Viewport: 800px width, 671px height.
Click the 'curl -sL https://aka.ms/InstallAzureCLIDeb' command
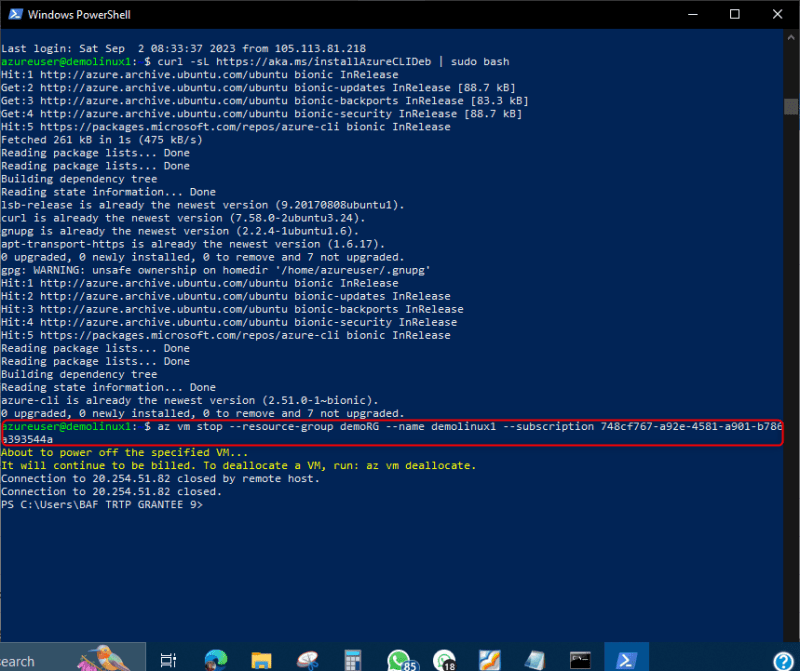294,62
